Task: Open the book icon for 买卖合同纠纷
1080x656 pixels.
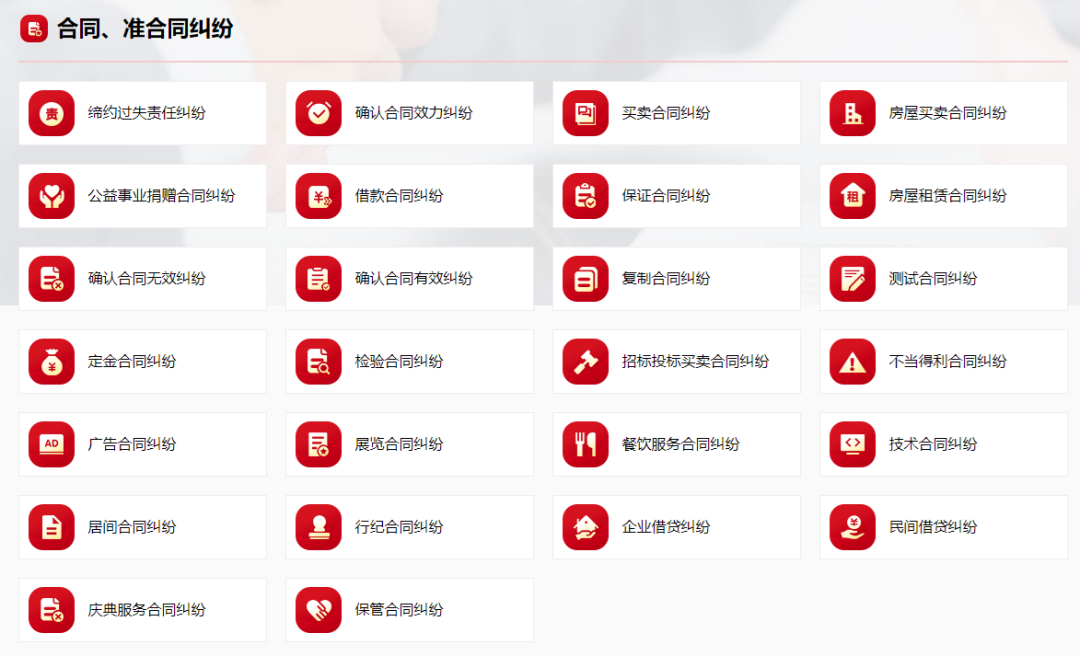Action: pyautogui.click(x=585, y=113)
